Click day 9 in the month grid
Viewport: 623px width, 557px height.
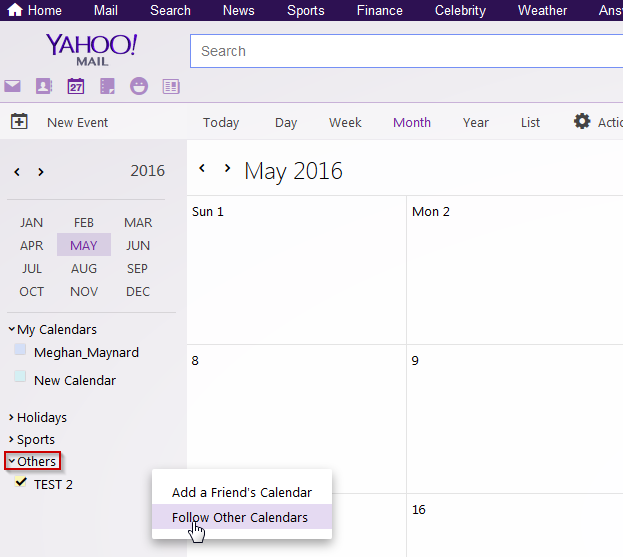click(415, 360)
